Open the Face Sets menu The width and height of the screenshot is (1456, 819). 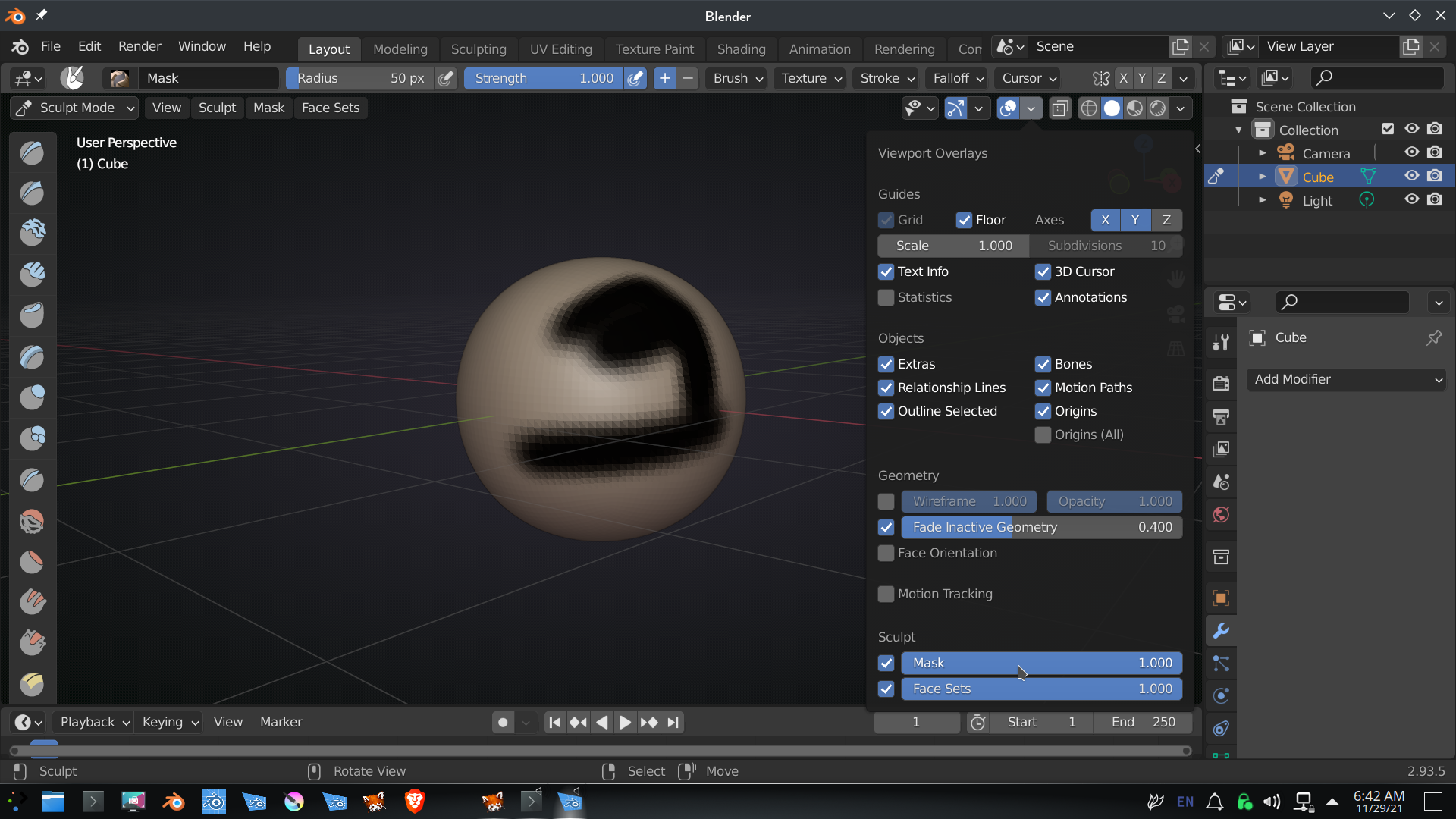pyautogui.click(x=331, y=108)
